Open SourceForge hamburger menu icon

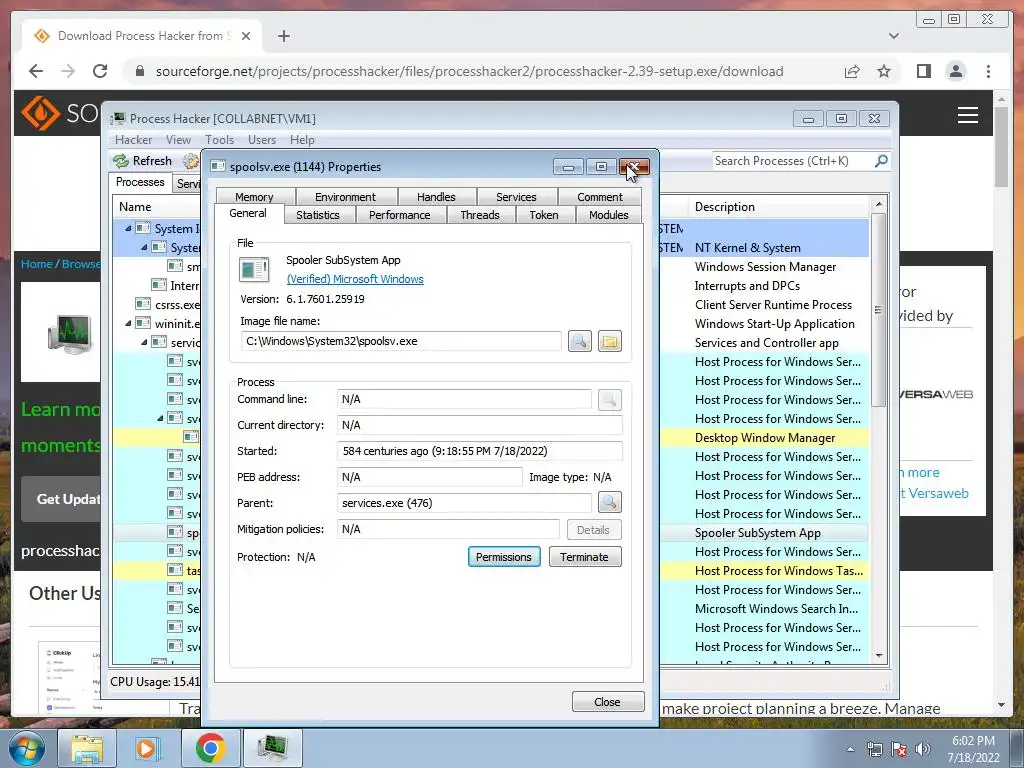pos(967,115)
